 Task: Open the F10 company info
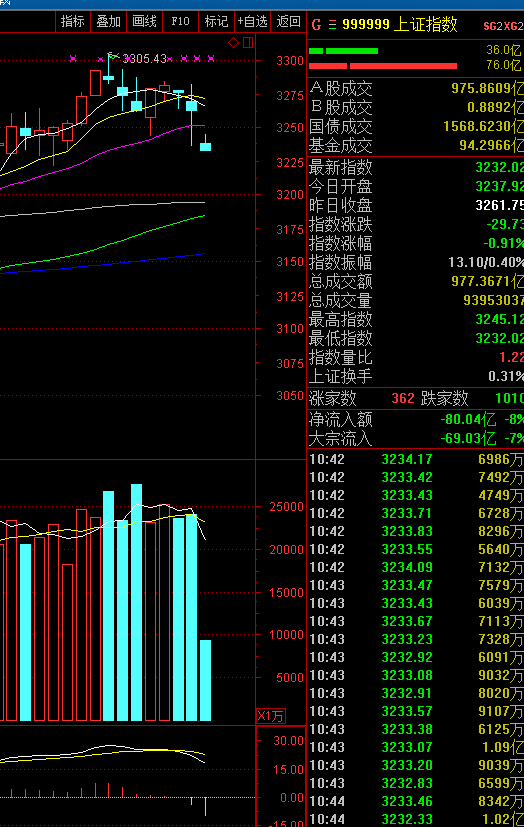180,22
